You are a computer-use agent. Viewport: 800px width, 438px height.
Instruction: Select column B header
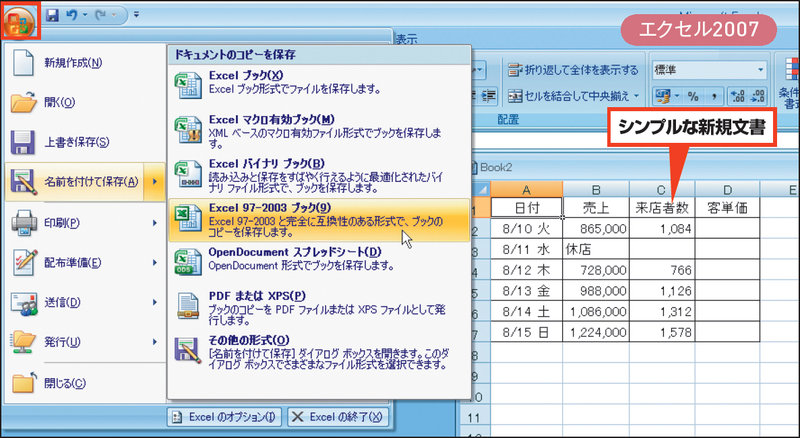coord(596,190)
